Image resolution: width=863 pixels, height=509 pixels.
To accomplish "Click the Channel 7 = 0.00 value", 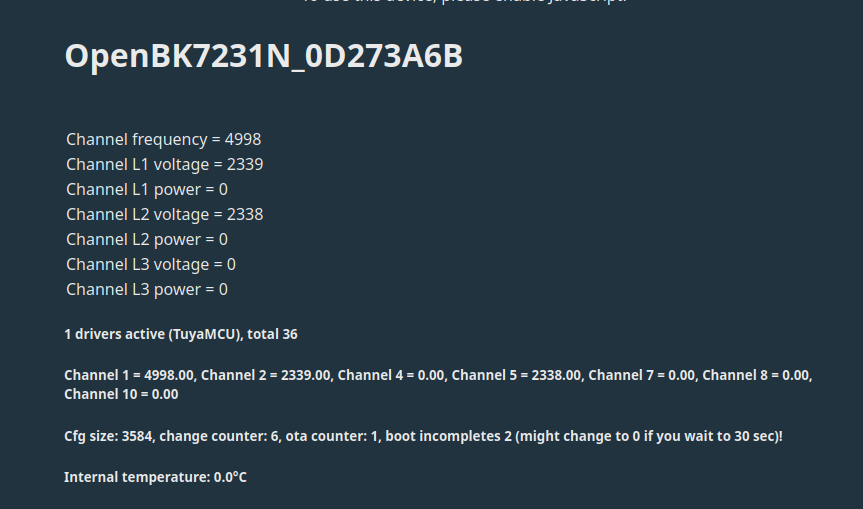I will [642, 375].
